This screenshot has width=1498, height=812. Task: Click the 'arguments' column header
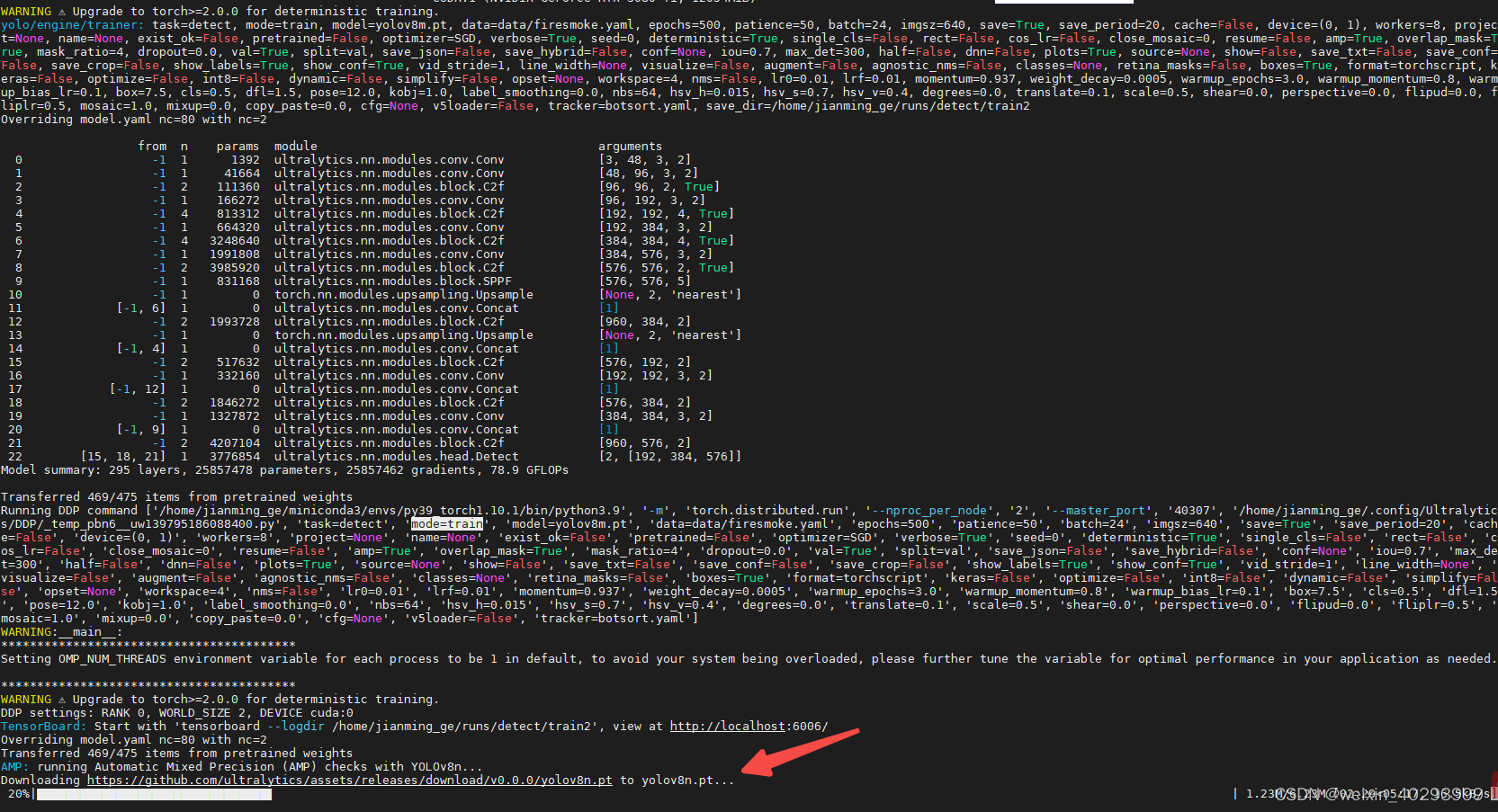(x=630, y=147)
